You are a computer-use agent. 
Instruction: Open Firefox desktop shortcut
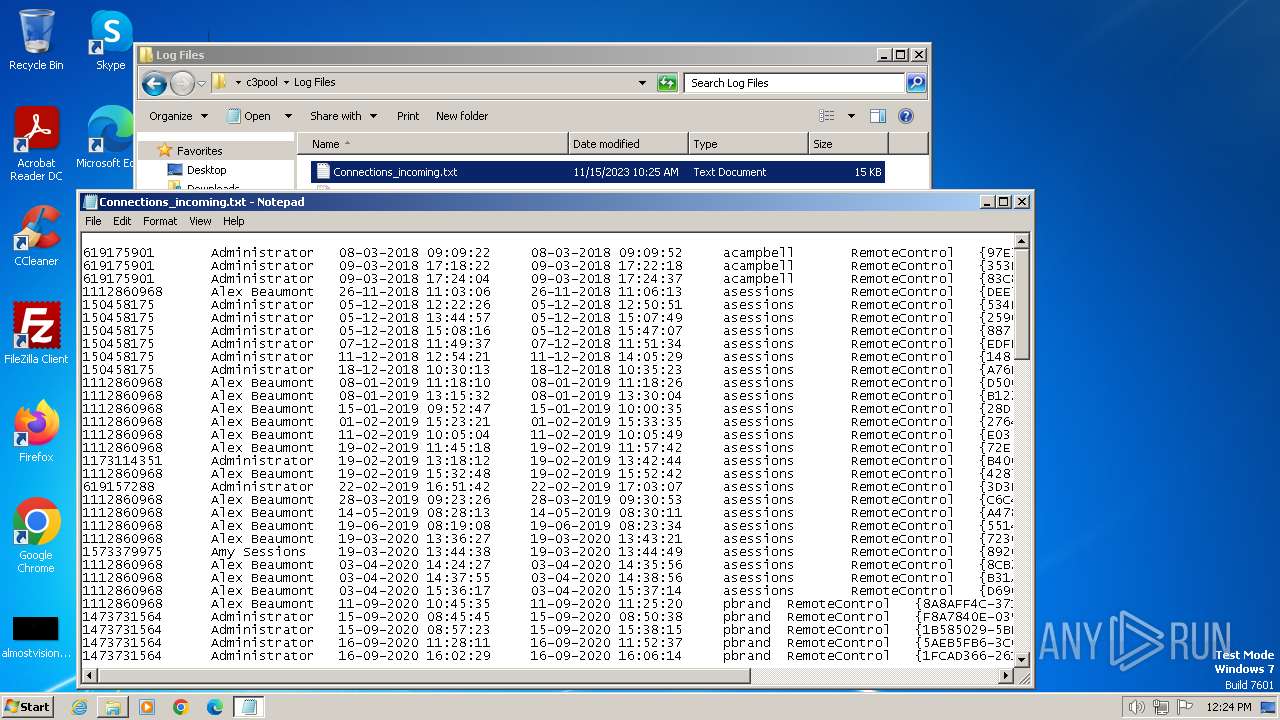tap(36, 432)
